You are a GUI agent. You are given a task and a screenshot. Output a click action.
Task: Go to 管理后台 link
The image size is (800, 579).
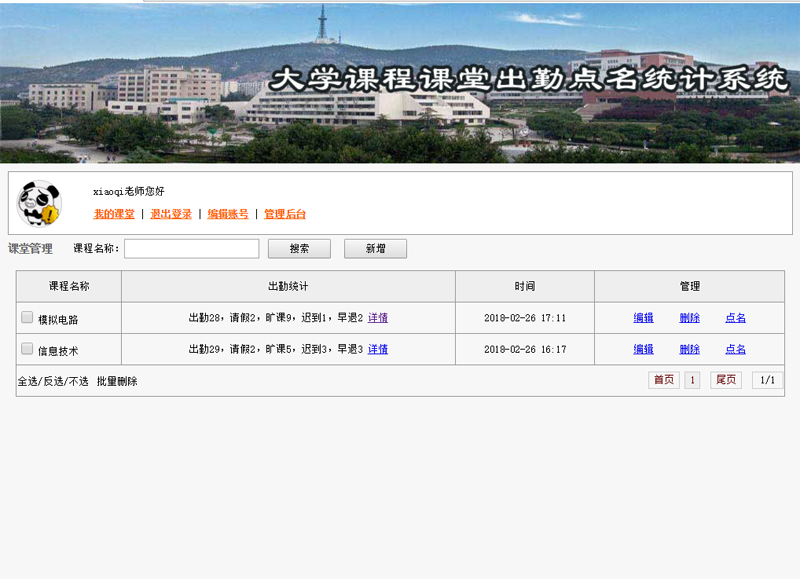click(285, 214)
